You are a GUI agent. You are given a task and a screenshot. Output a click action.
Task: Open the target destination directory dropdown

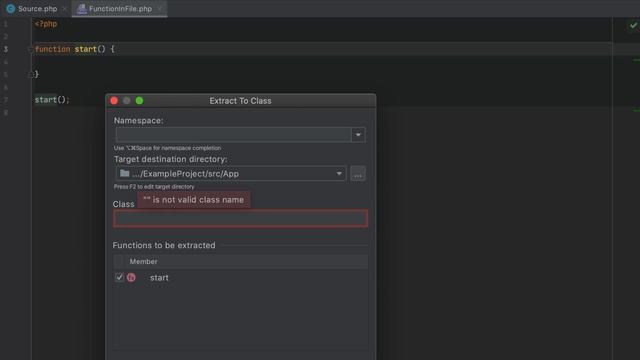click(x=339, y=173)
